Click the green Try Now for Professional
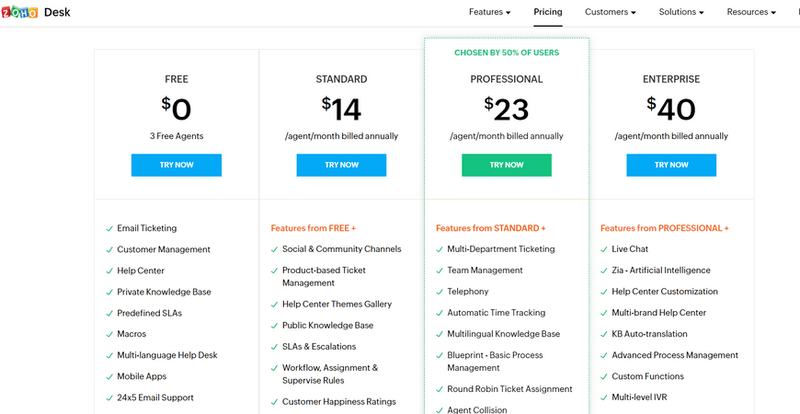800x414 pixels. click(507, 165)
